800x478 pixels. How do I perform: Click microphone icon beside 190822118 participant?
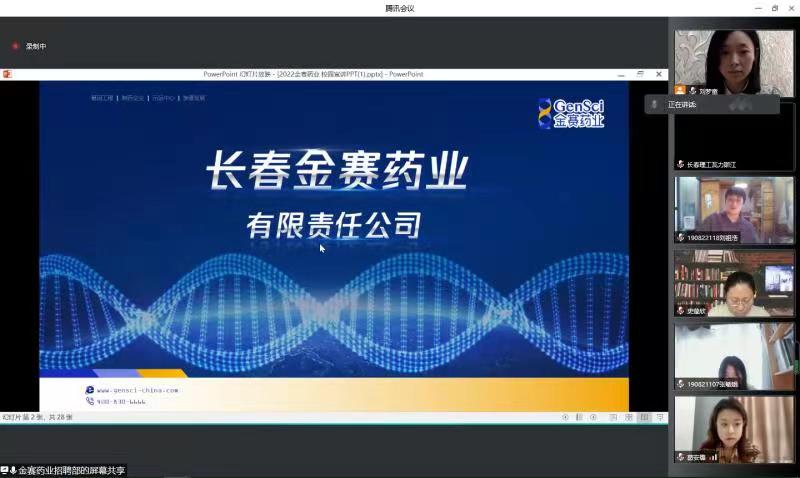[x=680, y=238]
